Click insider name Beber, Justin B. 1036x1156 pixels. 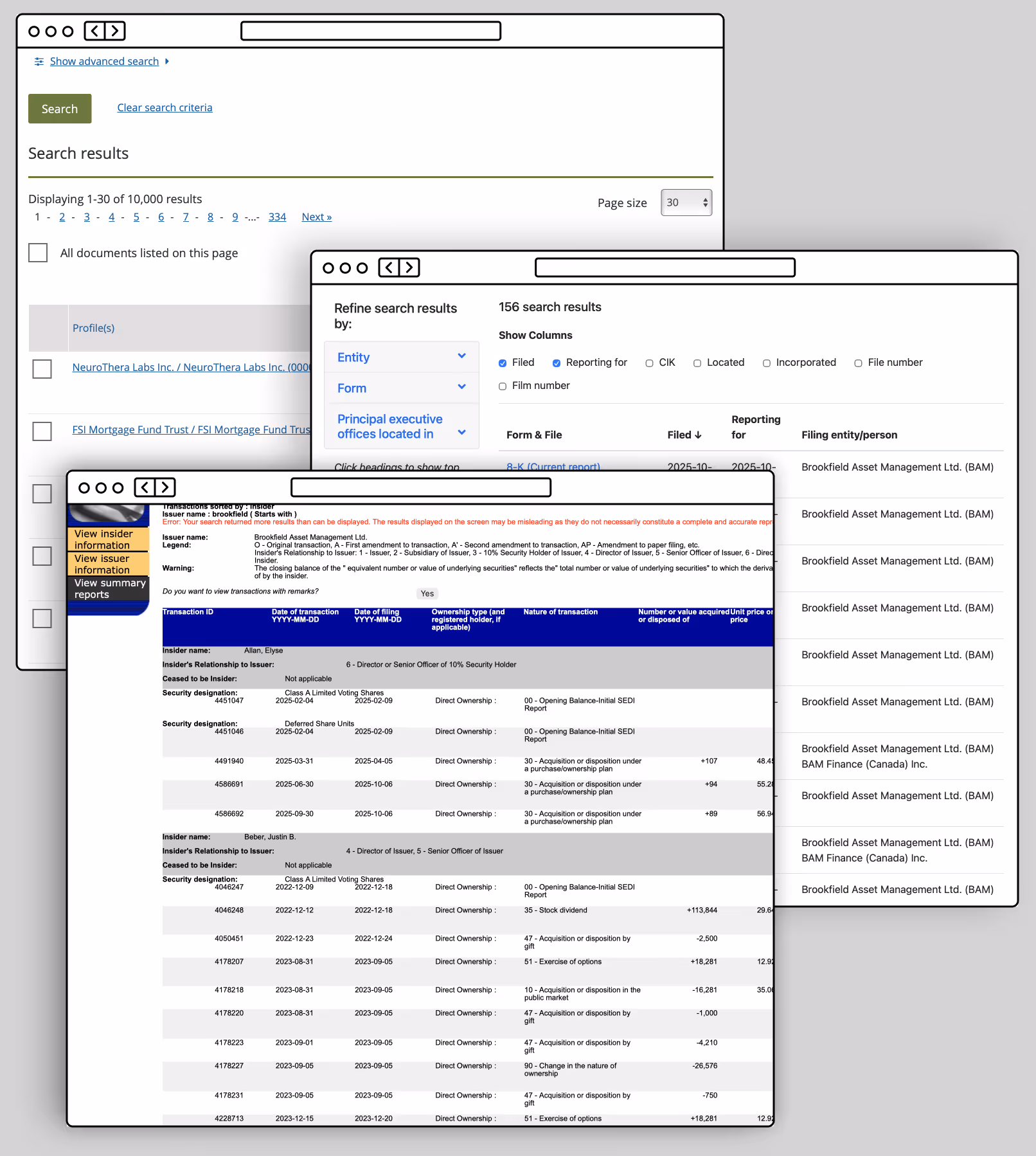point(270,837)
